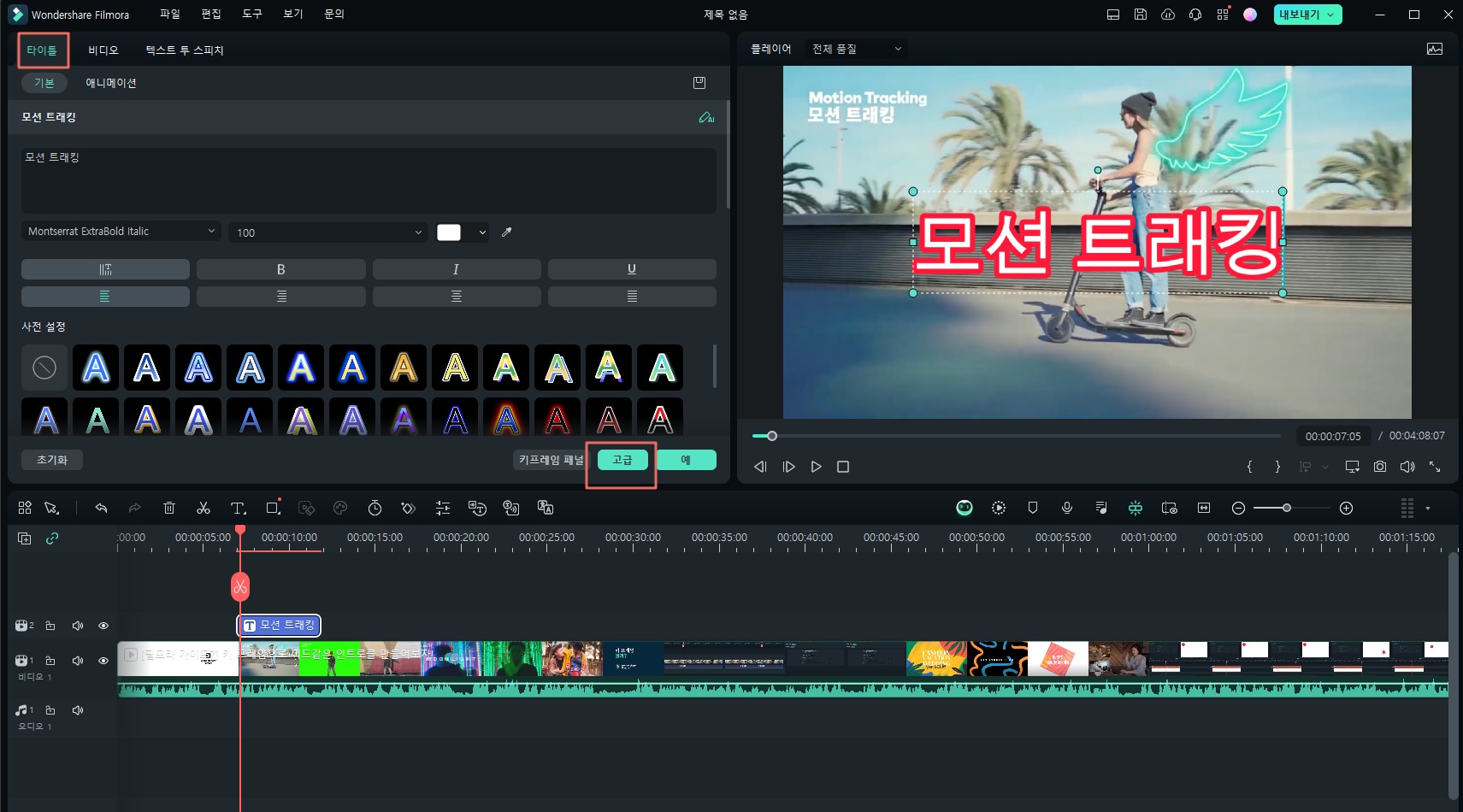Expand the track view options dropdown arrow
This screenshot has height=812, width=1463.
click(x=1428, y=508)
